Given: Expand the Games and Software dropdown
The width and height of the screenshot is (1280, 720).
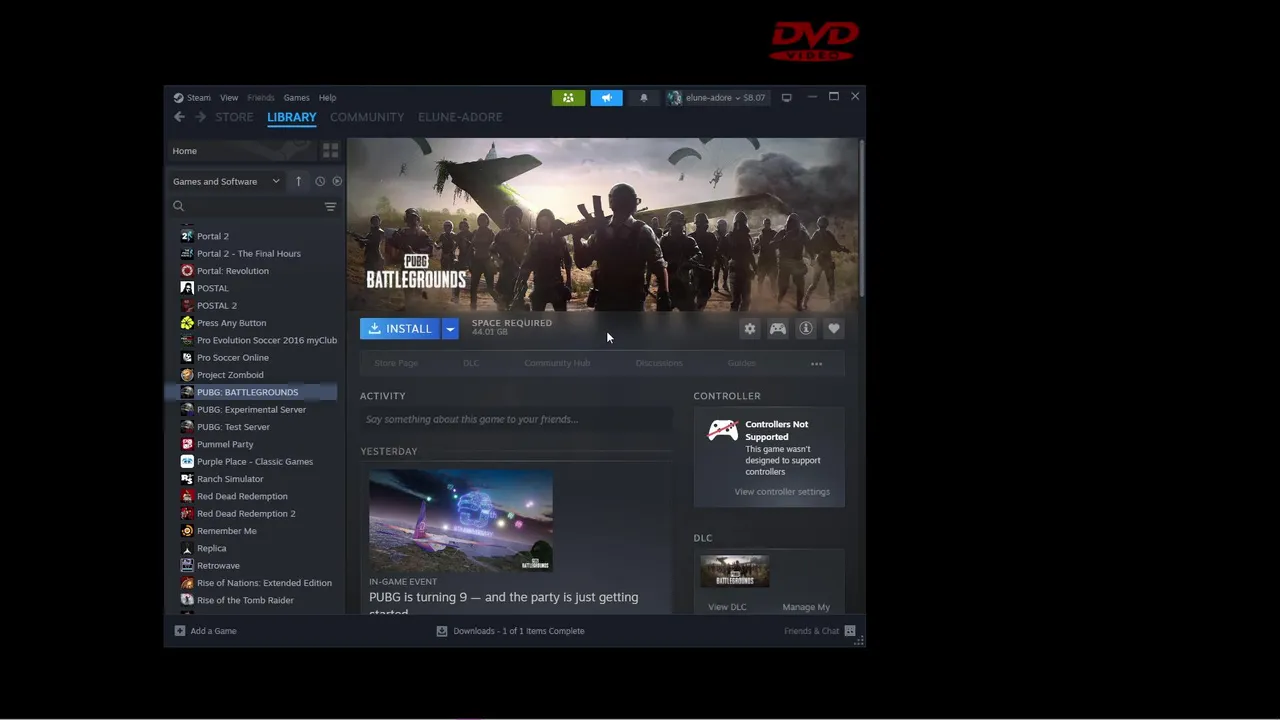Looking at the screenshot, I should coord(226,181).
